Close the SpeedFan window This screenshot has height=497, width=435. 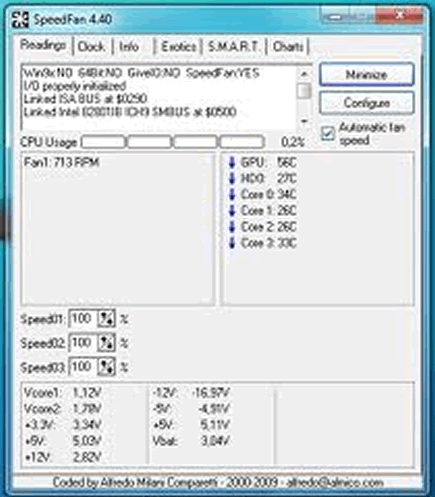(399, 15)
